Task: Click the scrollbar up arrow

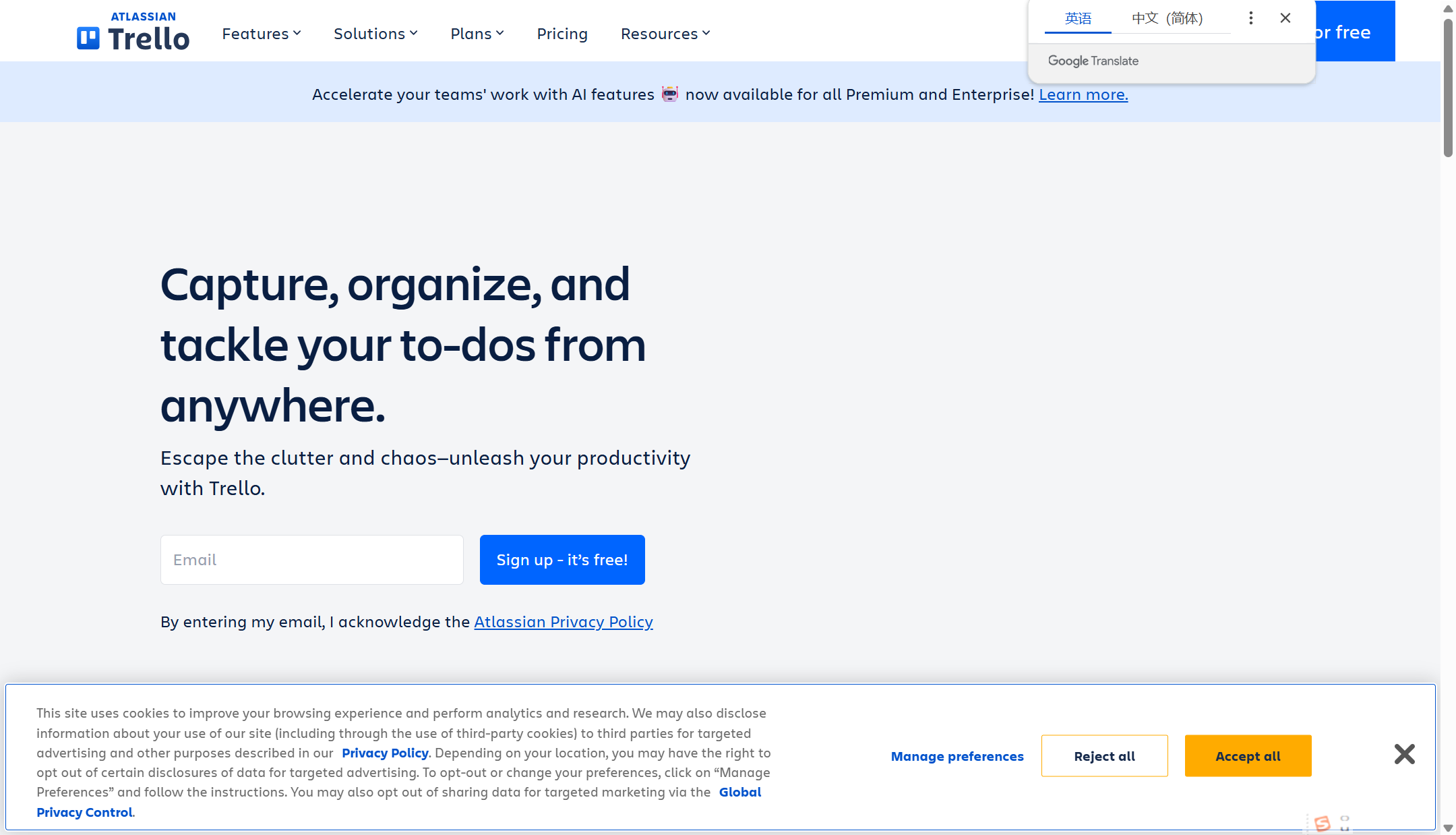Action: (x=1448, y=9)
